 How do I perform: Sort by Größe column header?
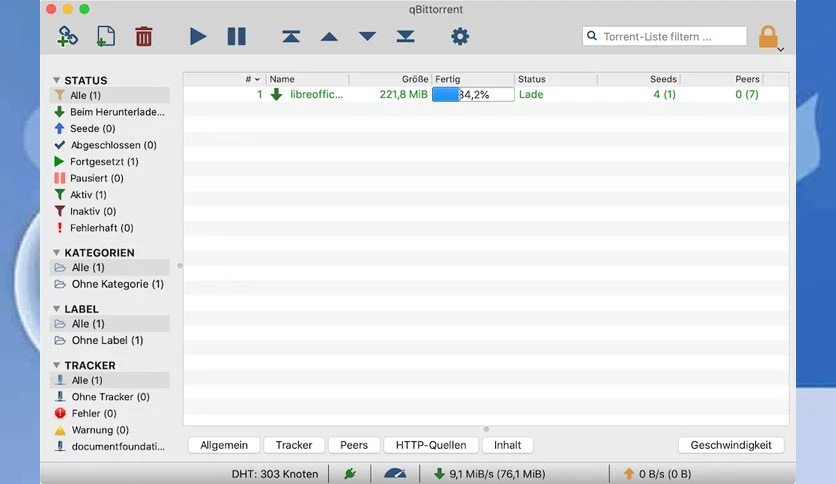390,79
